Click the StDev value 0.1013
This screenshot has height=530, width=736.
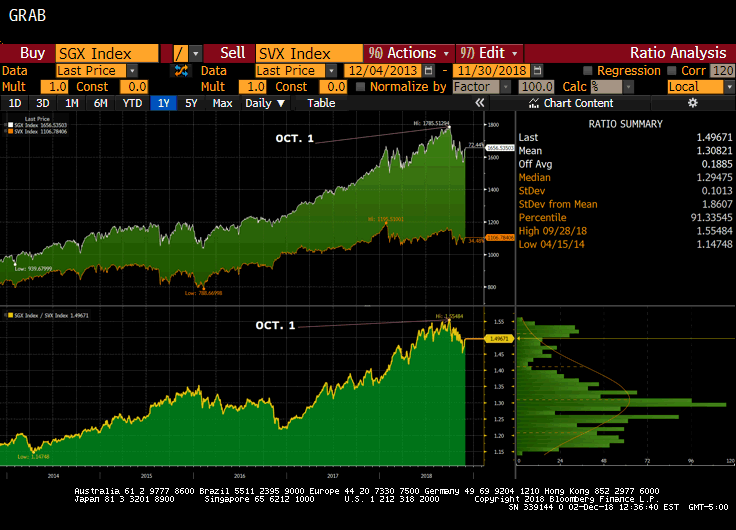click(x=717, y=191)
